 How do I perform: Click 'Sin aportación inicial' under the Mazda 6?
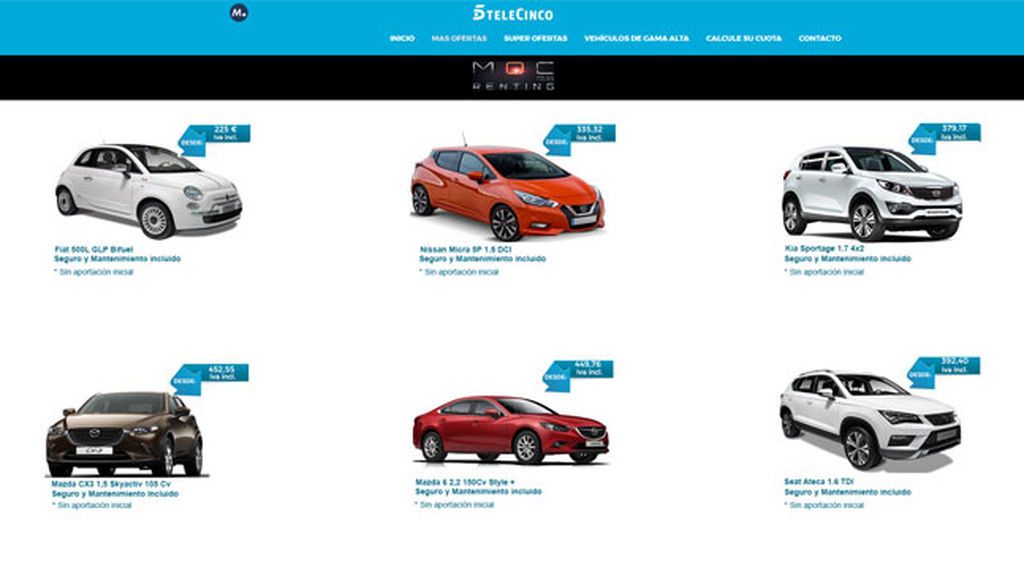(455, 505)
